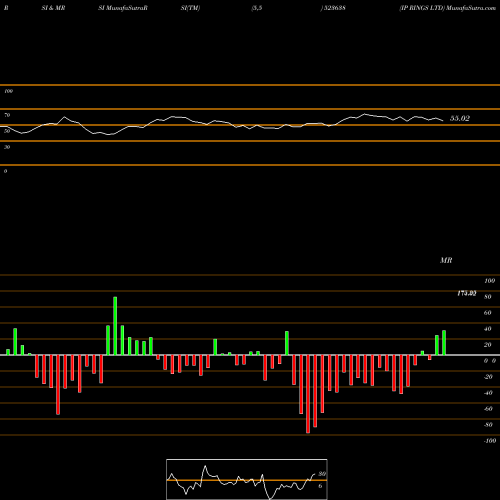
Task: Click the RSI axis label 70
Action: (x=7, y=115)
